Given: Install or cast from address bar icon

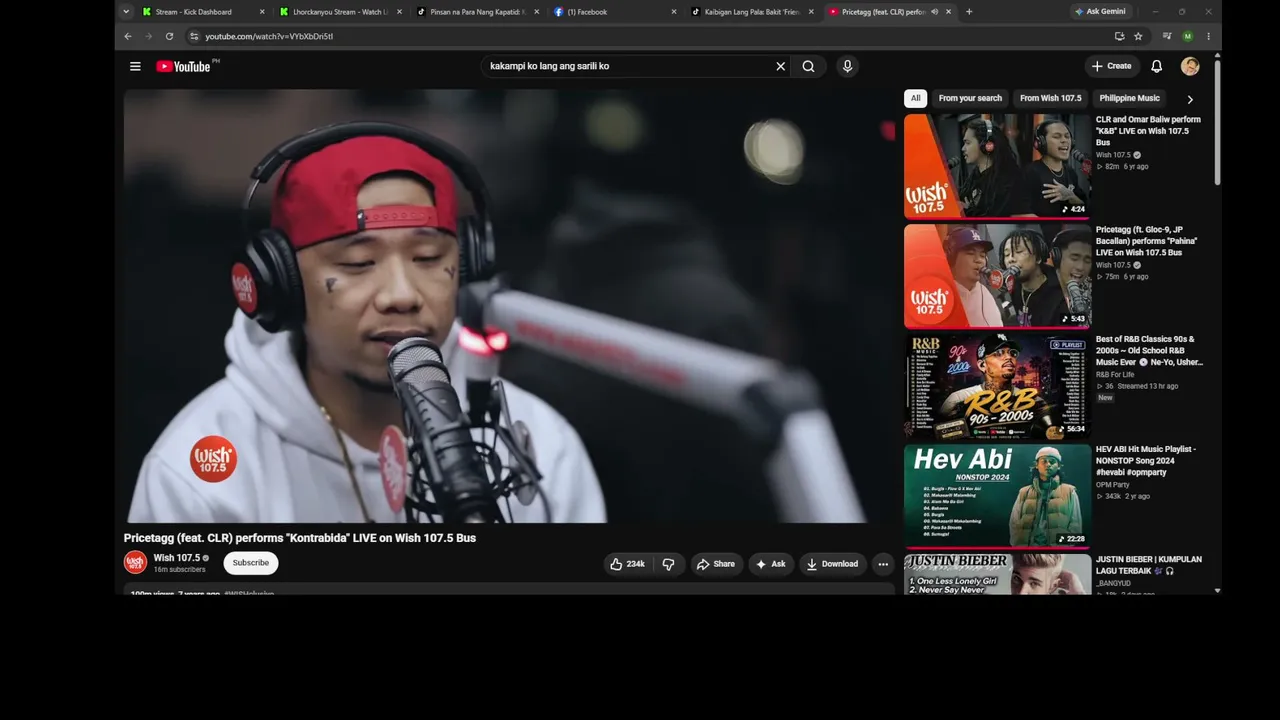Looking at the screenshot, I should [1119, 37].
